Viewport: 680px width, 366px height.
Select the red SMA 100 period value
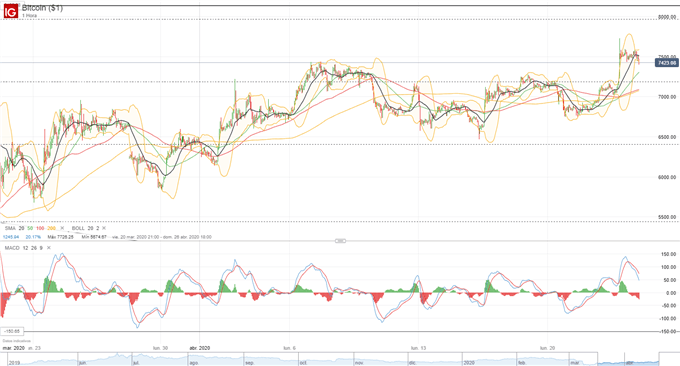(40, 228)
